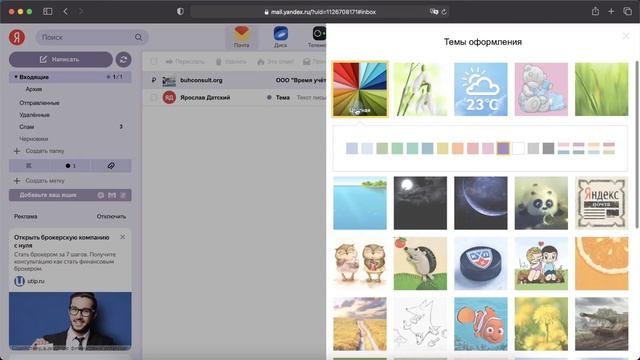Open a new Safari tab with plus
Image resolution: width=640 pixels, height=360 pixels.
pyautogui.click(x=611, y=11)
